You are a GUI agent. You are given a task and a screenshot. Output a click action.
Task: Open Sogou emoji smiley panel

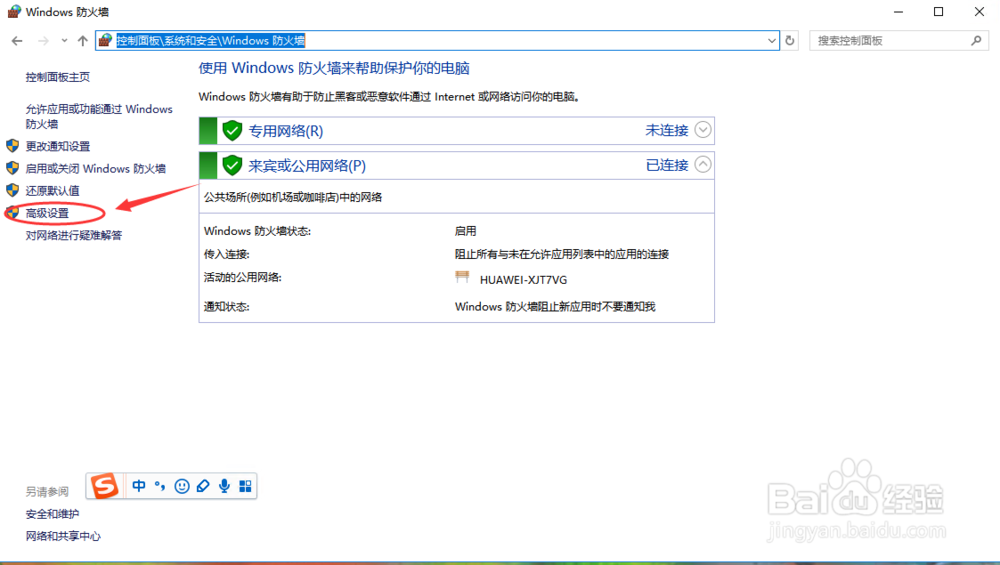pos(182,486)
